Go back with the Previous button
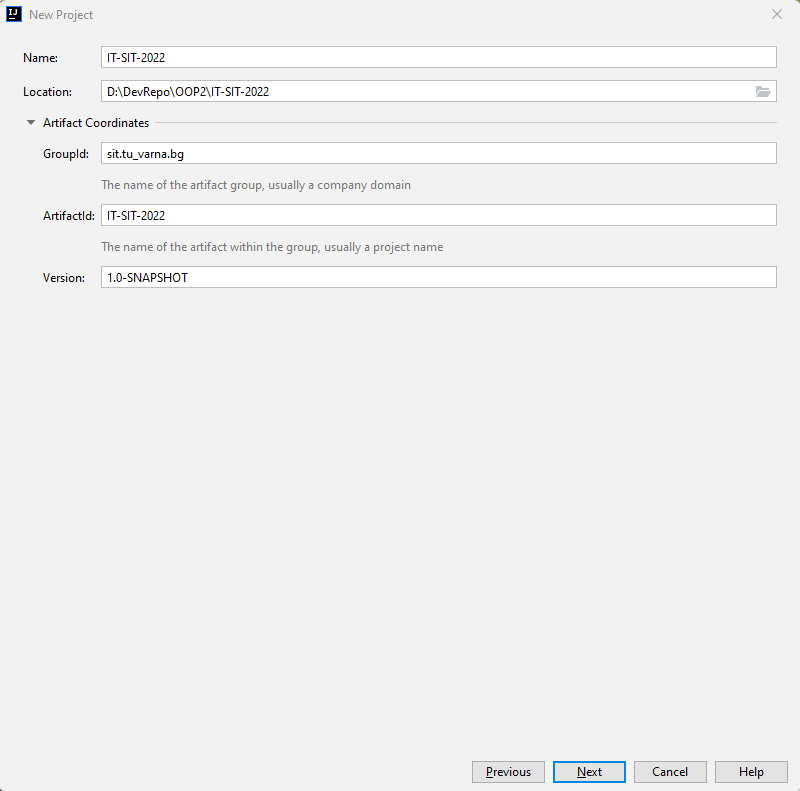The image size is (800, 791). [508, 772]
